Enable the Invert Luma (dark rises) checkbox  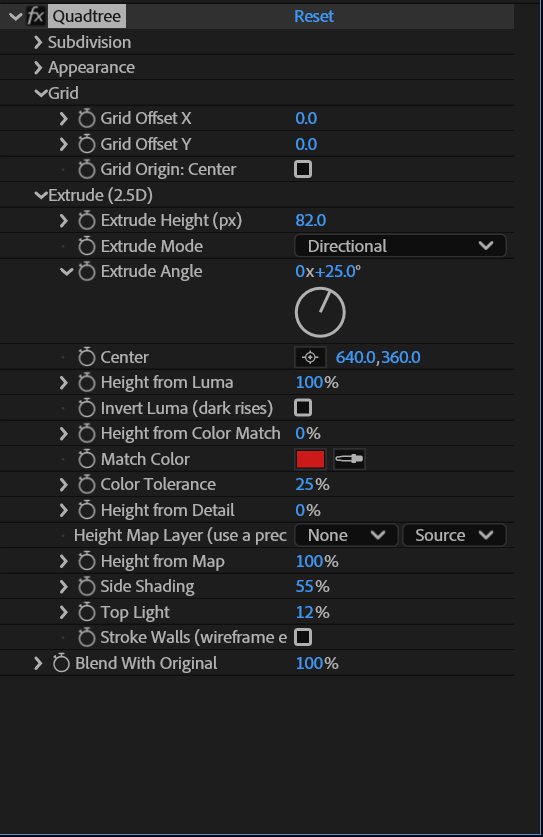303,408
